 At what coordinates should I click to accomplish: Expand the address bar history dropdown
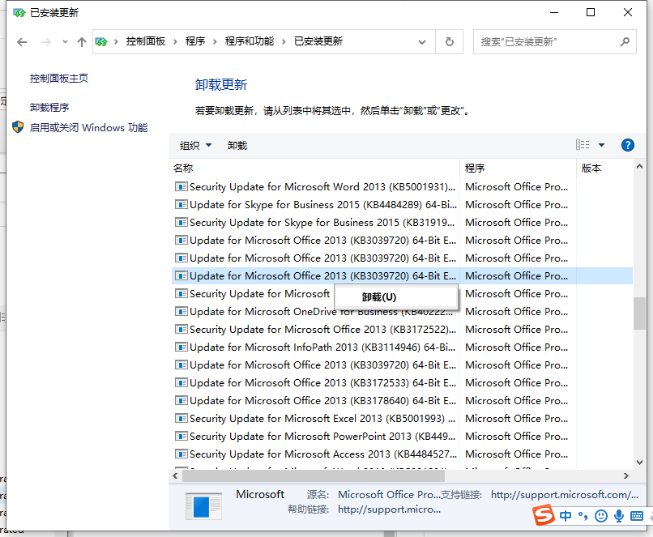point(422,42)
